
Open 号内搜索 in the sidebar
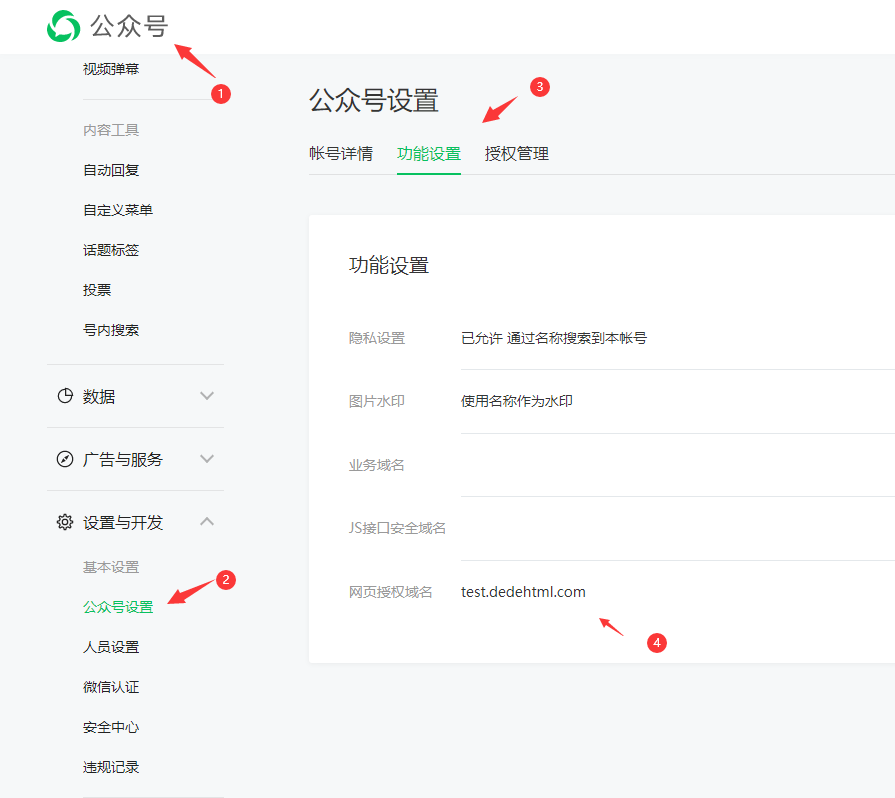click(x=111, y=330)
